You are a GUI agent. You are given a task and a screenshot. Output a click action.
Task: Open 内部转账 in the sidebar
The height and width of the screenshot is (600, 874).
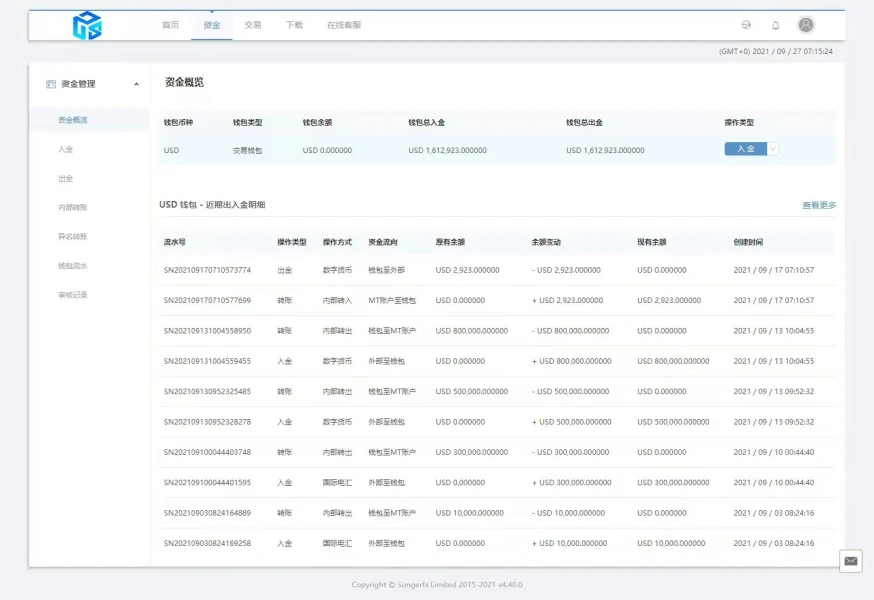[x=73, y=208]
